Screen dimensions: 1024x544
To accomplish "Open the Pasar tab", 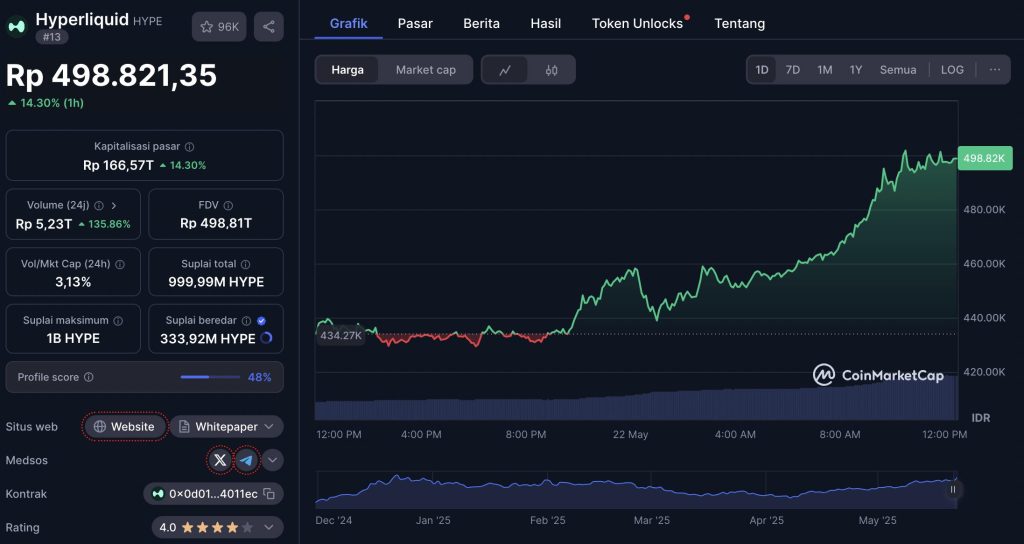I will (x=415, y=24).
